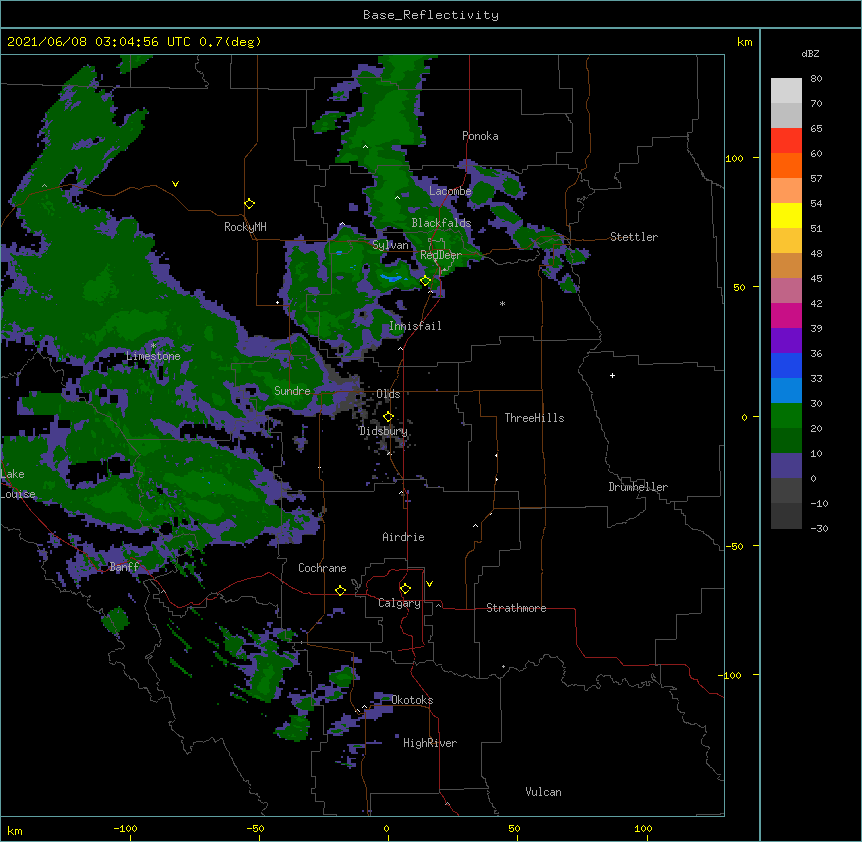Viewport: 862px width, 842px height.
Task: Click the Ponoka city label
Action: point(480,136)
